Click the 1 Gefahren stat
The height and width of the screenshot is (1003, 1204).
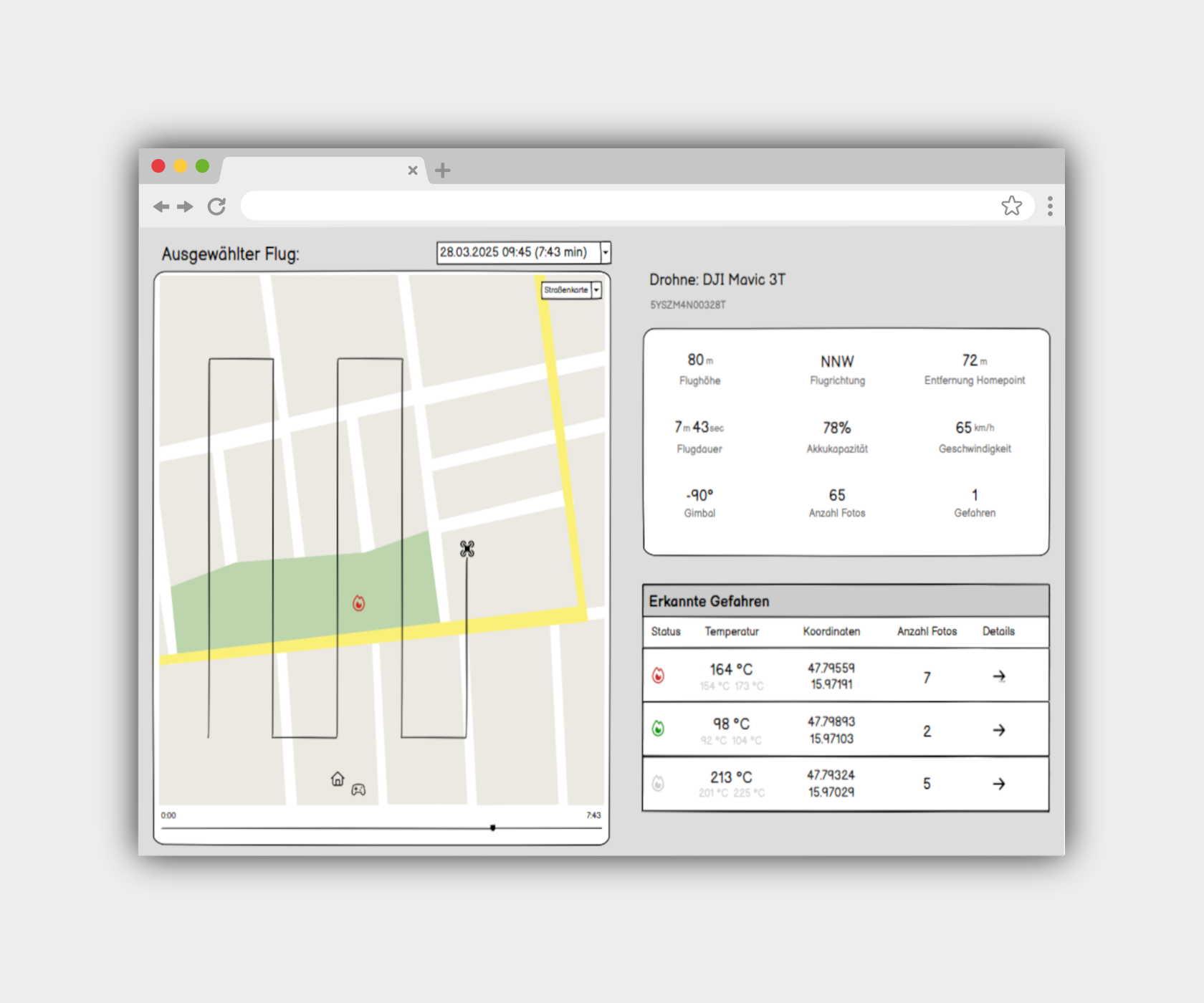[x=975, y=495]
